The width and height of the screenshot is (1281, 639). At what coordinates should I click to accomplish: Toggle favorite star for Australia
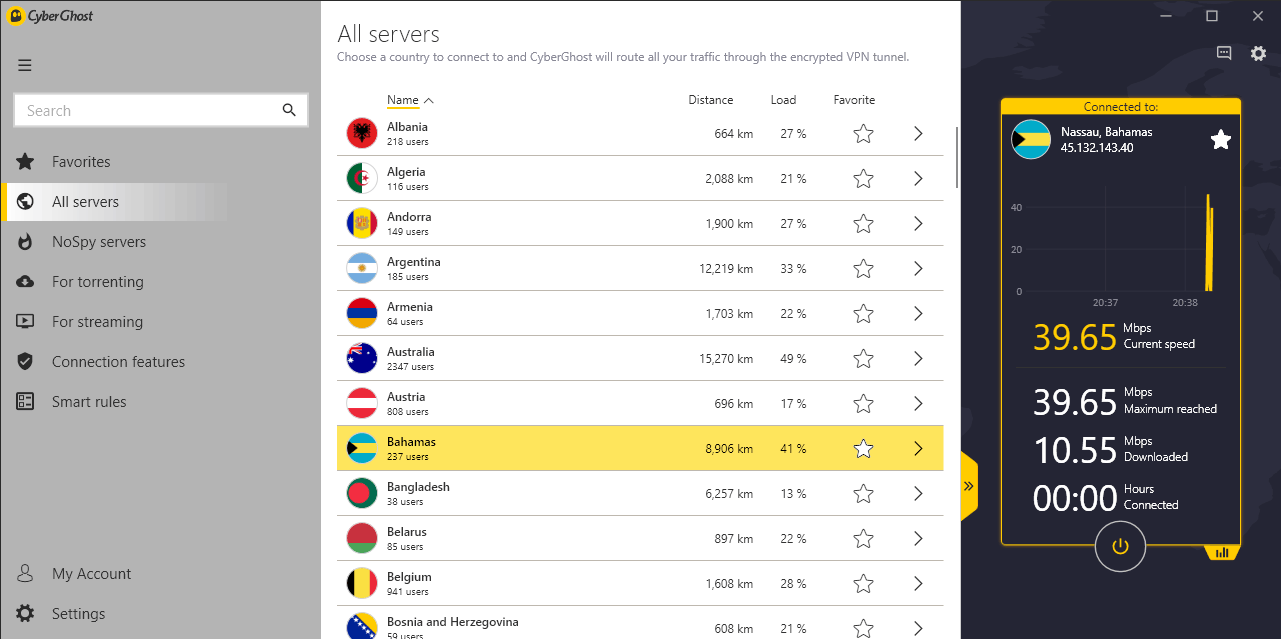pyautogui.click(x=864, y=359)
